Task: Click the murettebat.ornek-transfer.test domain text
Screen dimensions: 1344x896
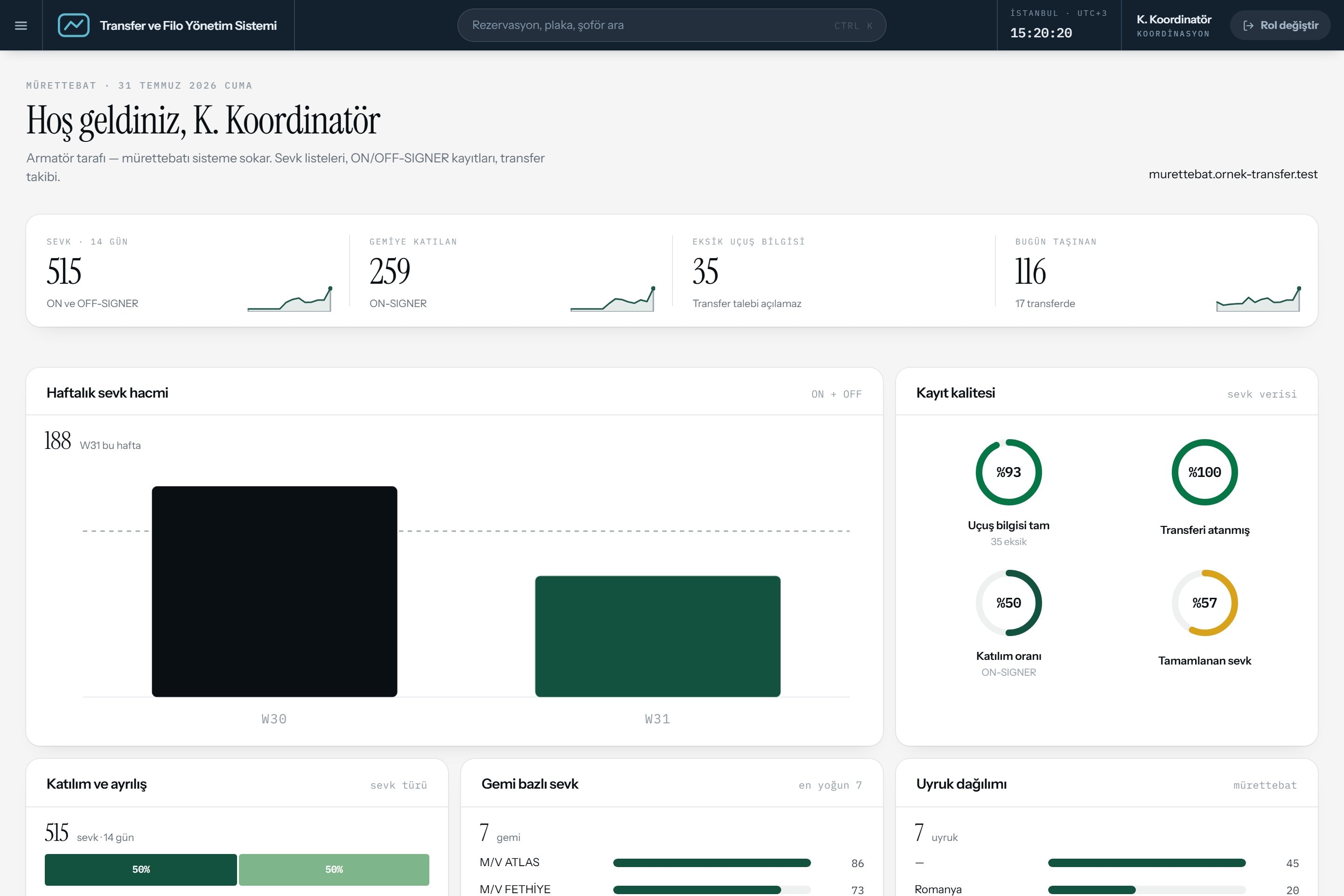Action: (x=1233, y=174)
